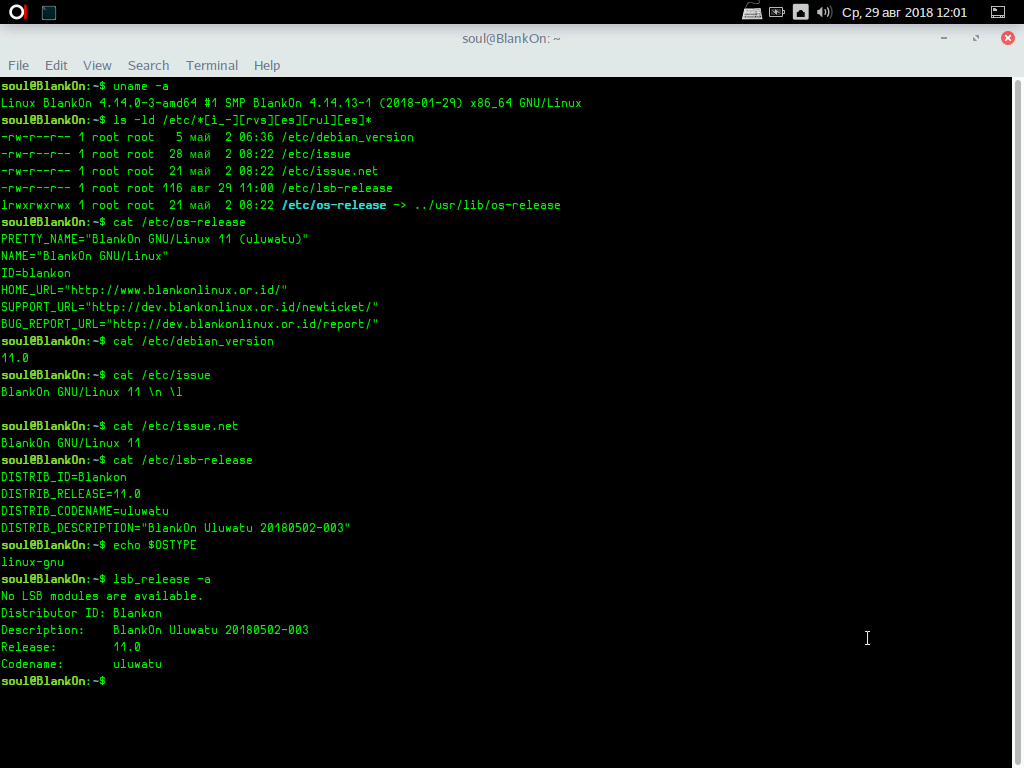Click the PRETTY_NAME line
The width and height of the screenshot is (1024, 768).
click(x=155, y=239)
